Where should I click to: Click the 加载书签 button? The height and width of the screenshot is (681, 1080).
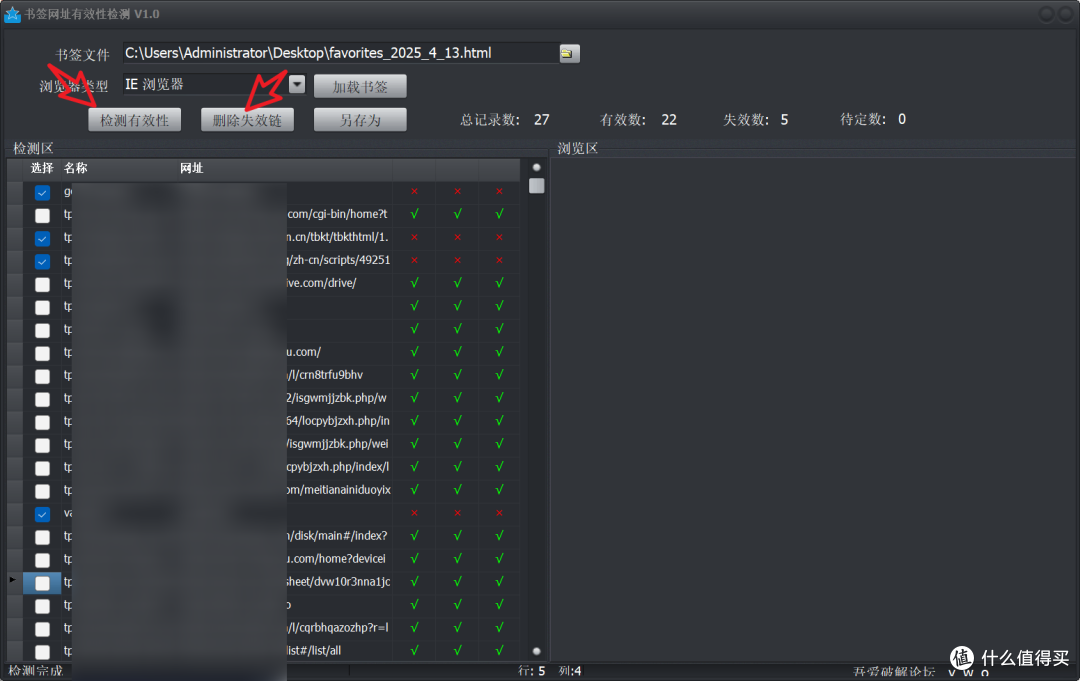coord(360,87)
